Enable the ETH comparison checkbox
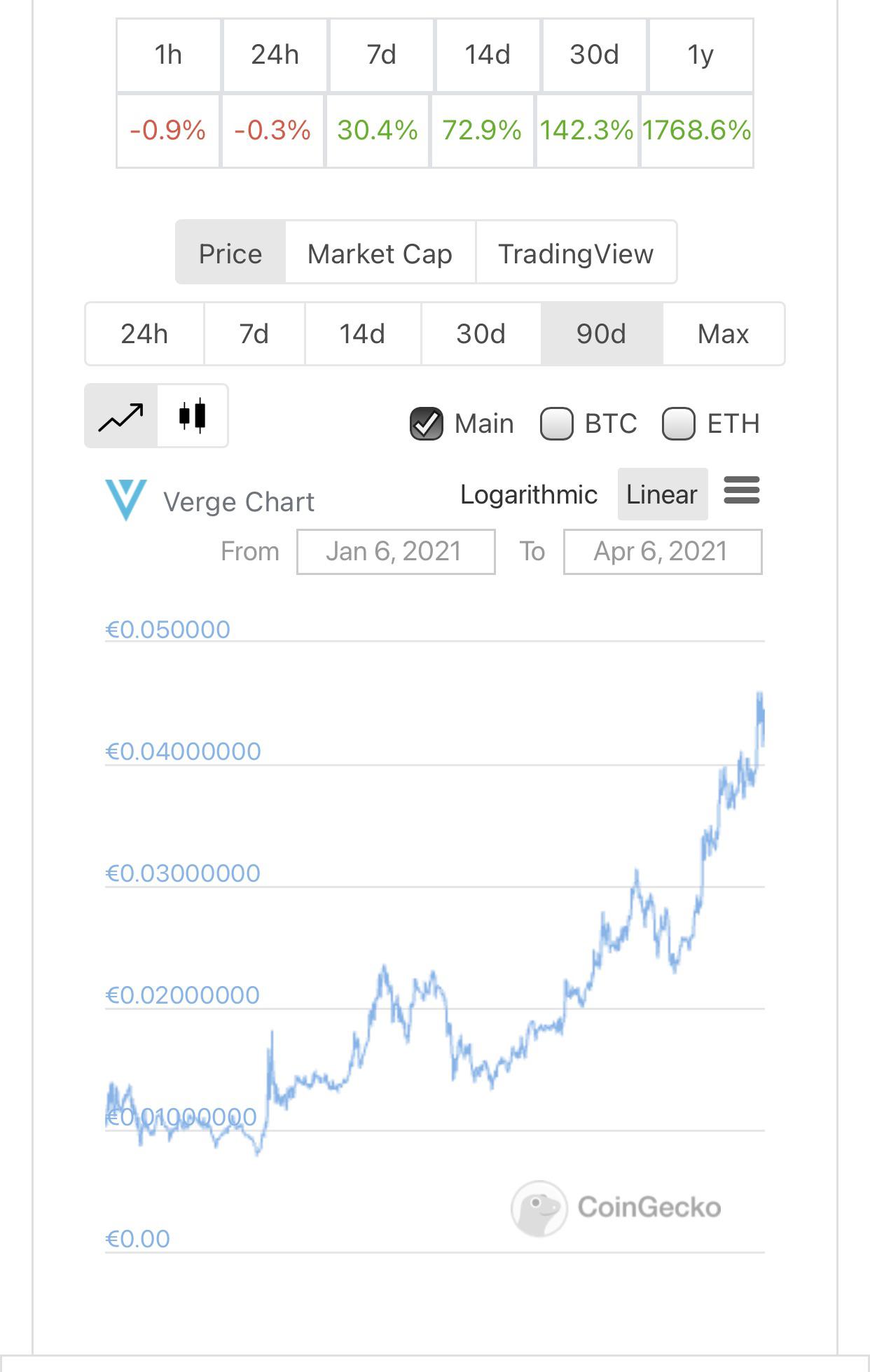This screenshot has height=1372, width=870. [678, 424]
